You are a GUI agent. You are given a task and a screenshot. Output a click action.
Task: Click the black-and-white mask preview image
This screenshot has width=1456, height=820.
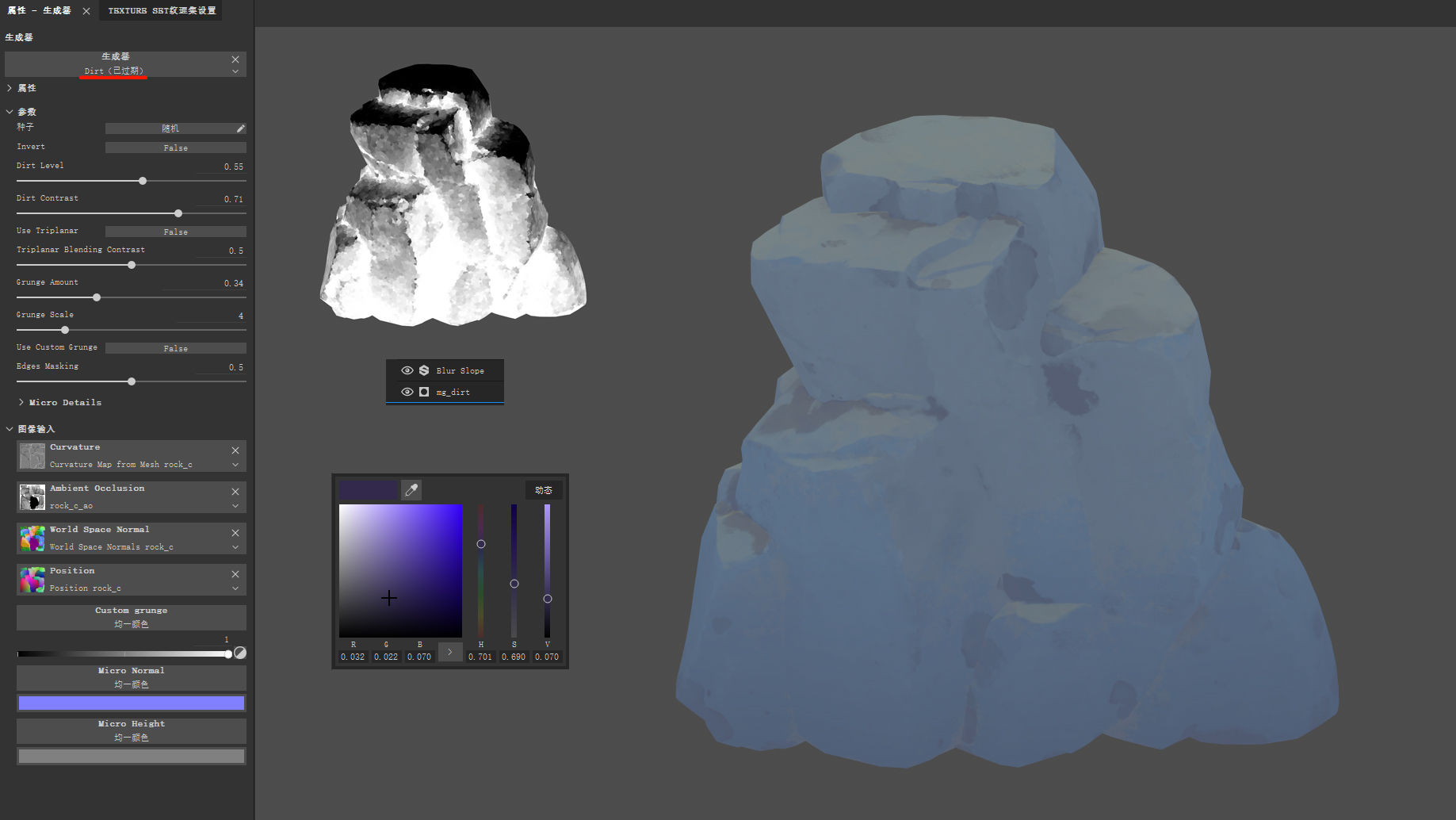(453, 194)
